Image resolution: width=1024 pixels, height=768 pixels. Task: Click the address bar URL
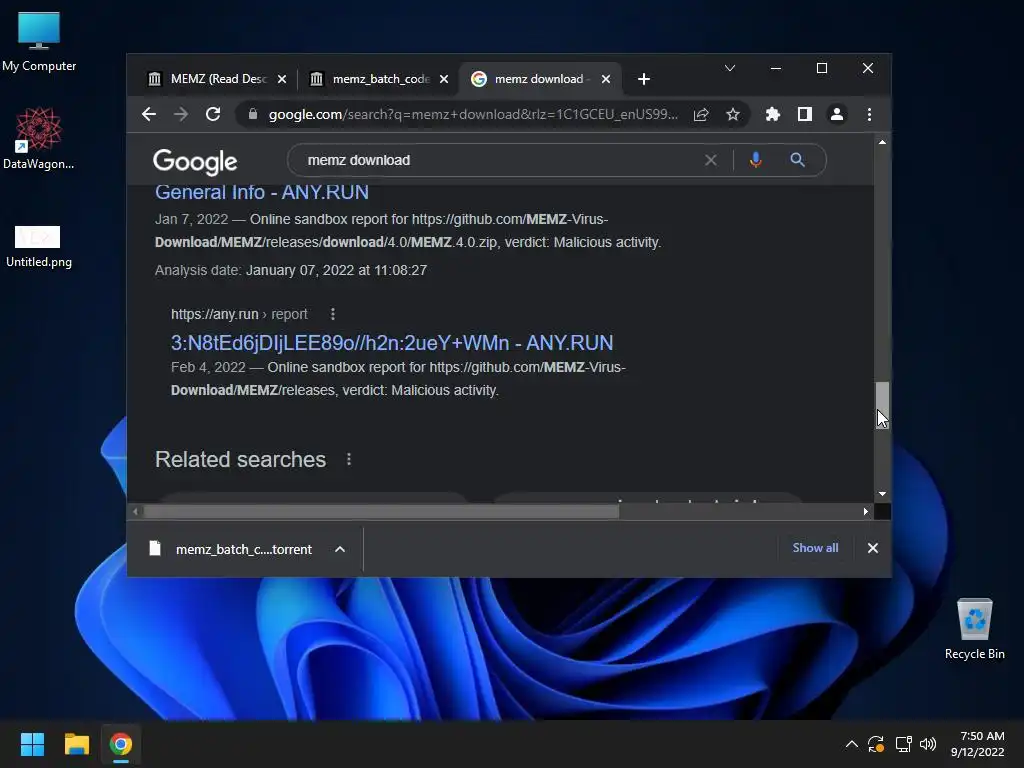coord(473,114)
